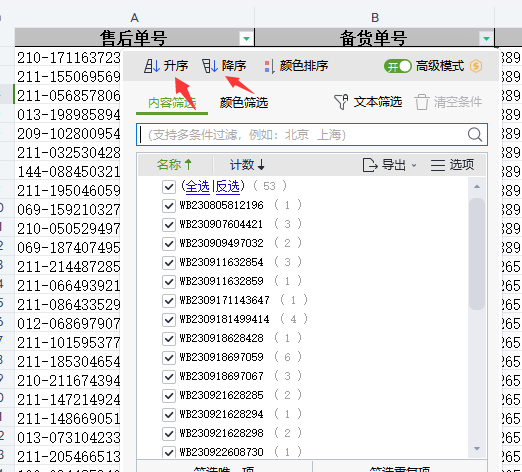Select cell 012-068697907
Screen dimensions: 522x472
point(68,324)
